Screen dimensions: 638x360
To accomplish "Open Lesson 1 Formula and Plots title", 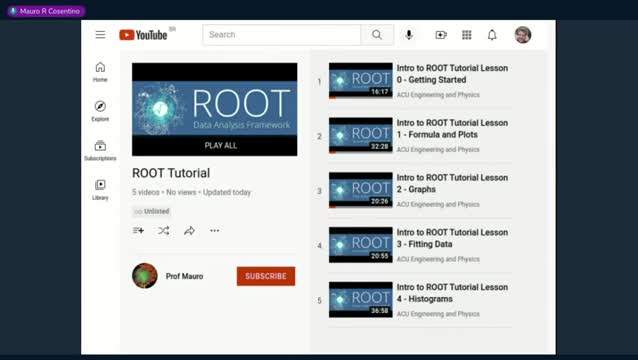I will click(x=452, y=129).
